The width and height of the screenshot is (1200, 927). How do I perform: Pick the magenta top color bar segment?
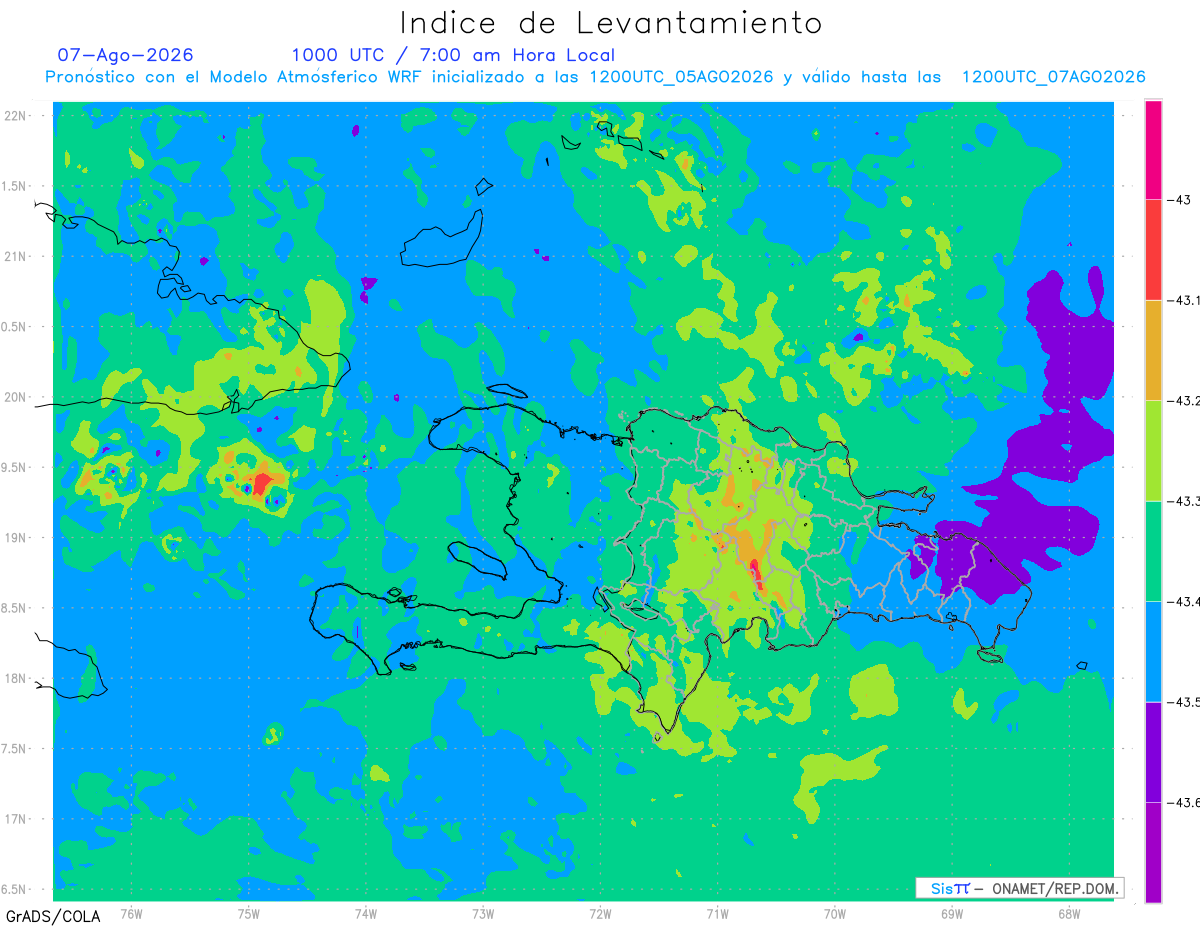click(x=1153, y=150)
